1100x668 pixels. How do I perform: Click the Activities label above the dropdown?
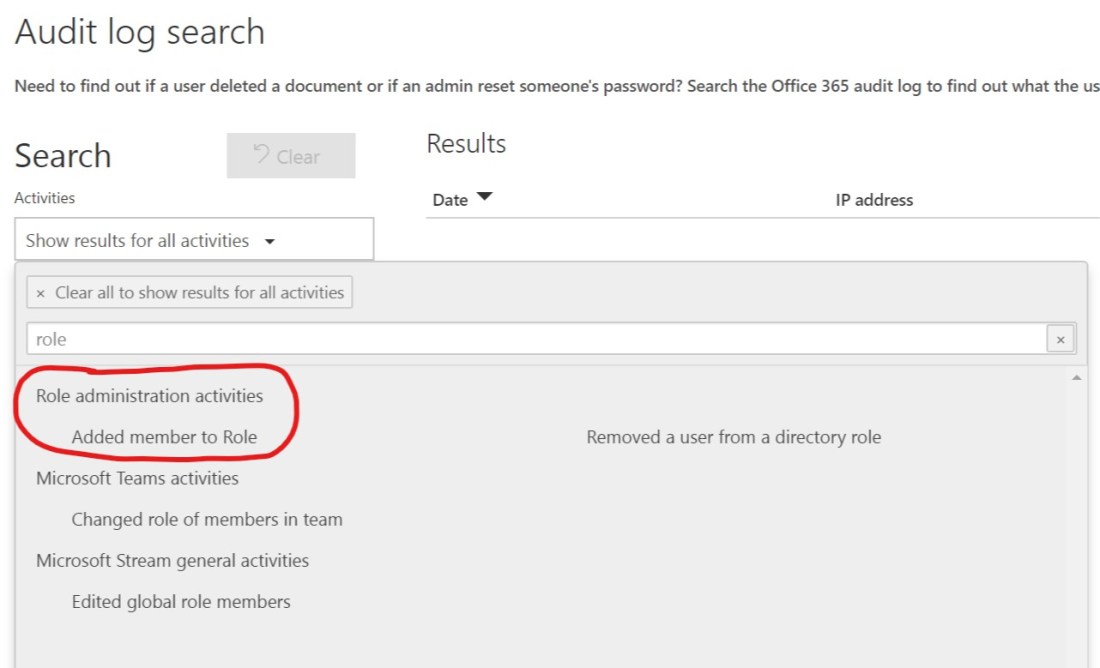point(44,198)
